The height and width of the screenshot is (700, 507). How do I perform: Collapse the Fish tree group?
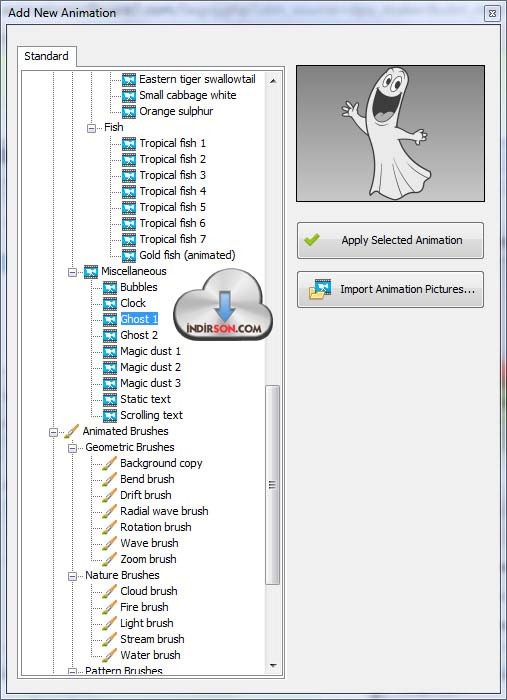pos(91,129)
